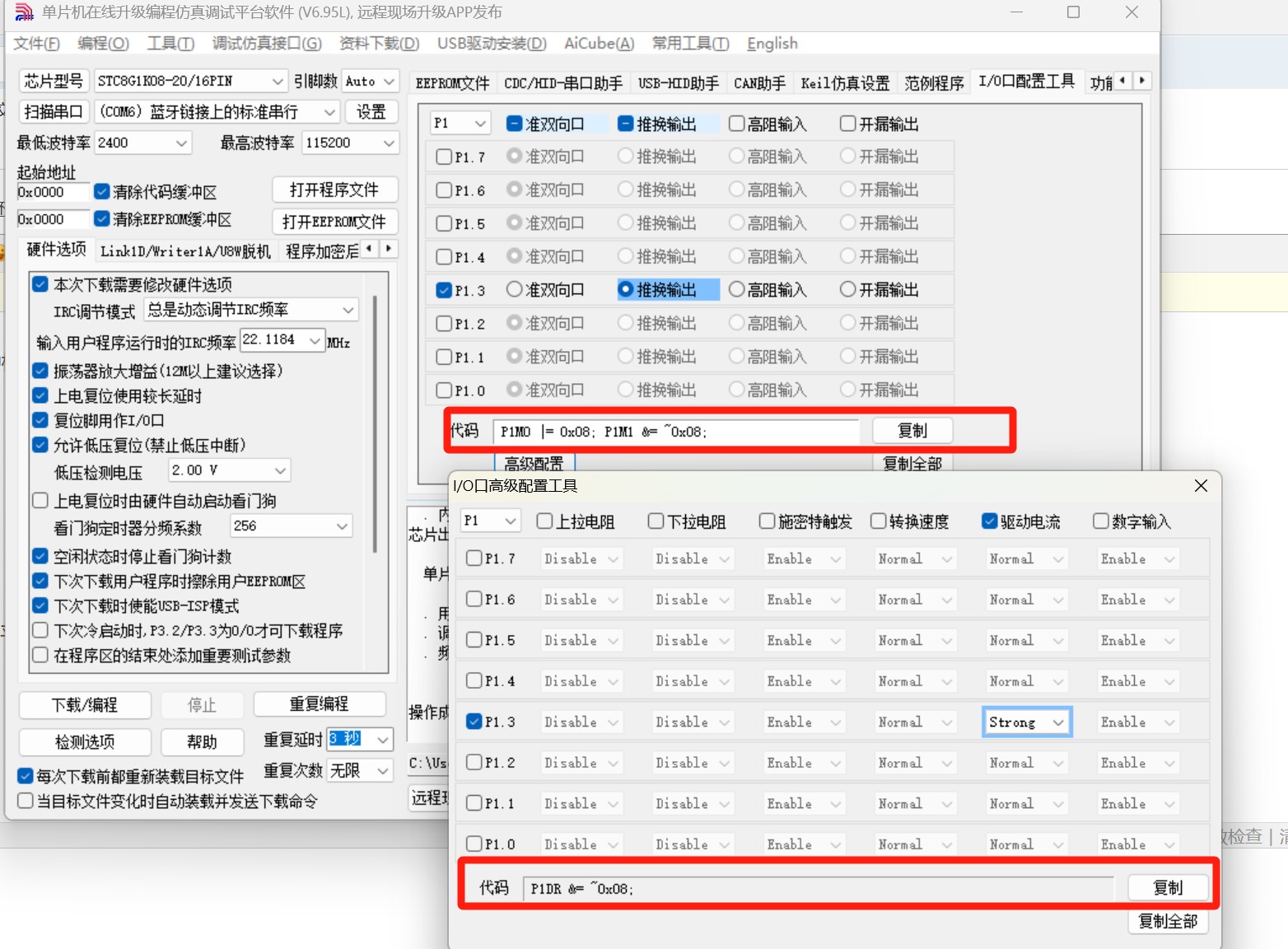Open the Keil仿真设置 tab

pos(845,83)
